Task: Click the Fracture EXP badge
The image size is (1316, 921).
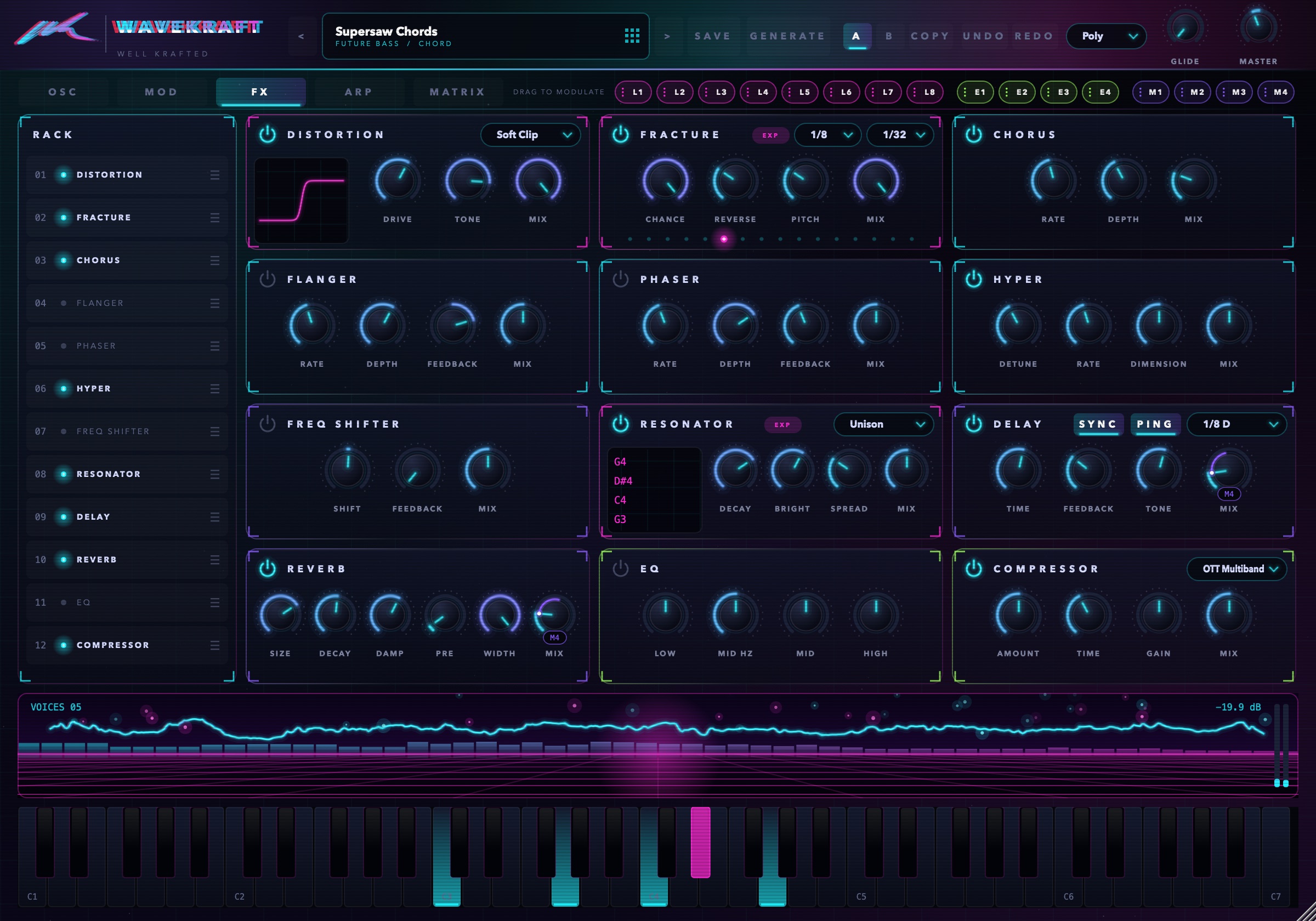Action: [x=770, y=135]
